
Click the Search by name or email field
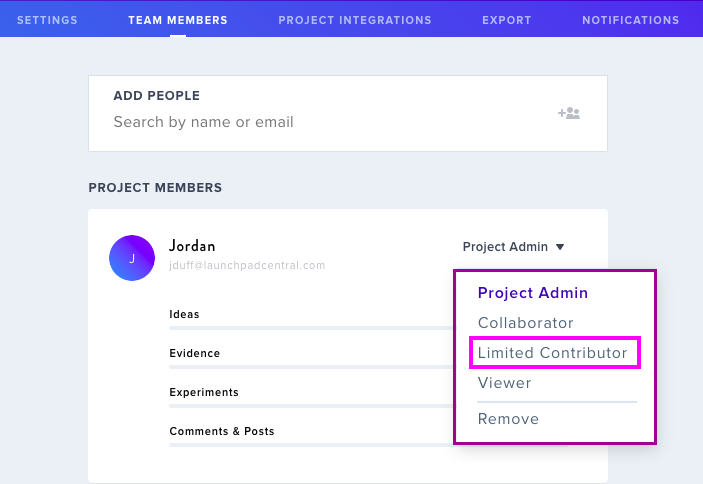pyautogui.click(x=332, y=122)
